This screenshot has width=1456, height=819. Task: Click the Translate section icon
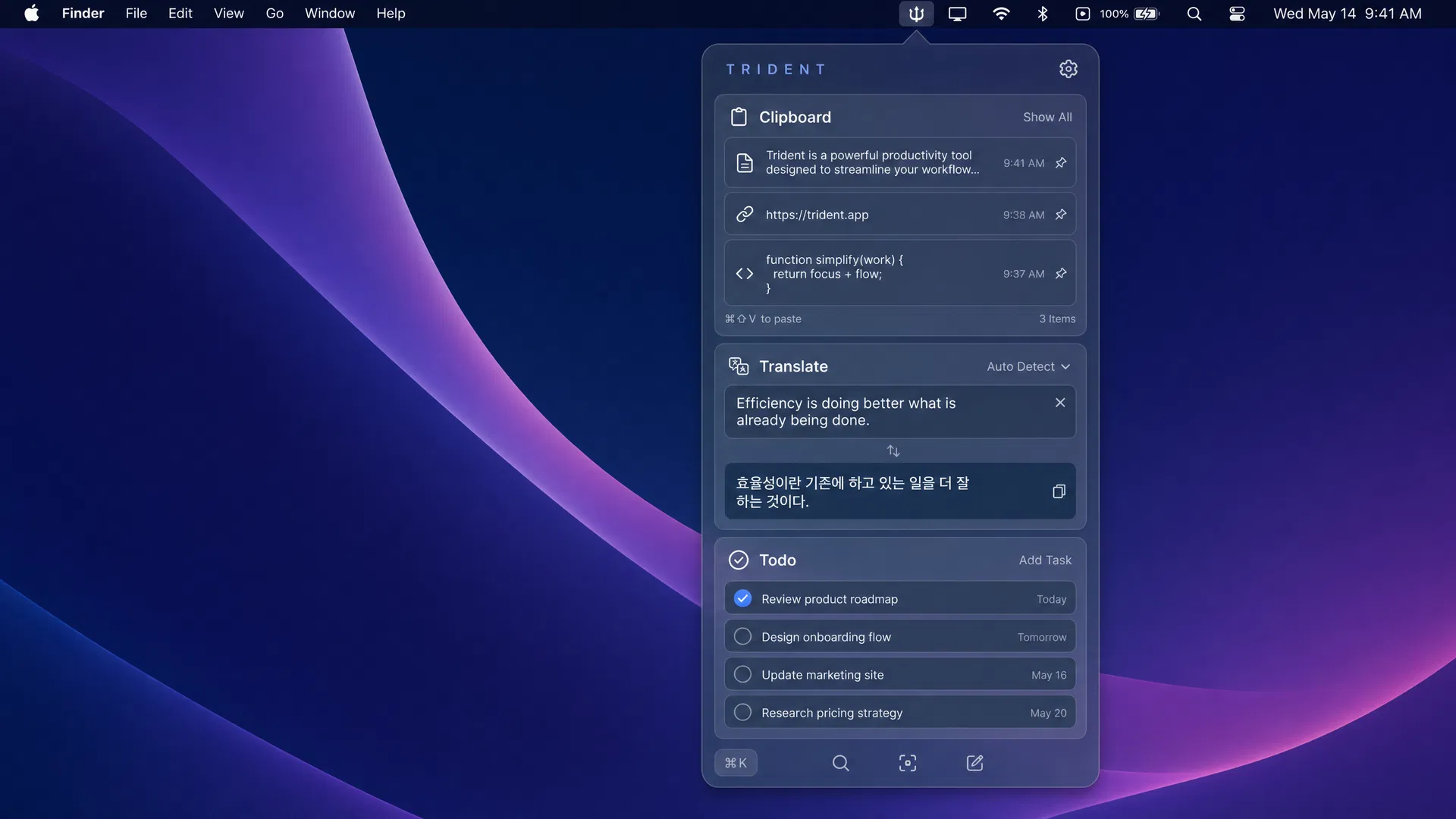tap(739, 366)
